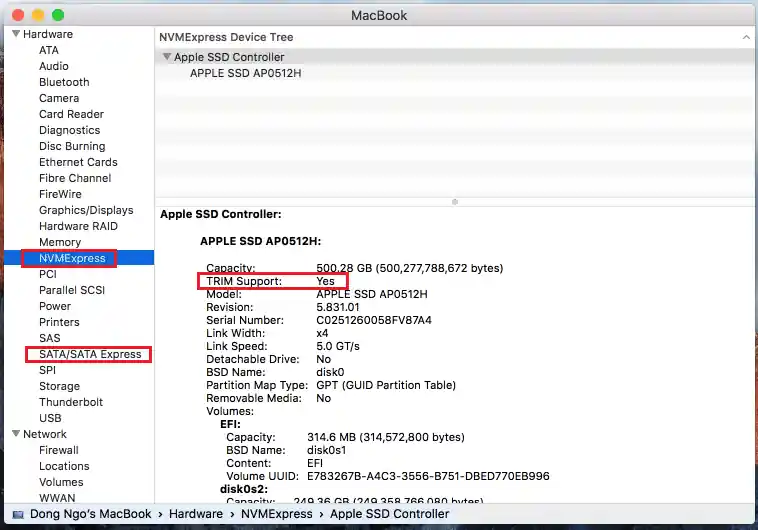Viewport: 758px width, 530px height.
Task: Click the computer icon in the path bar
Action: click(18, 515)
